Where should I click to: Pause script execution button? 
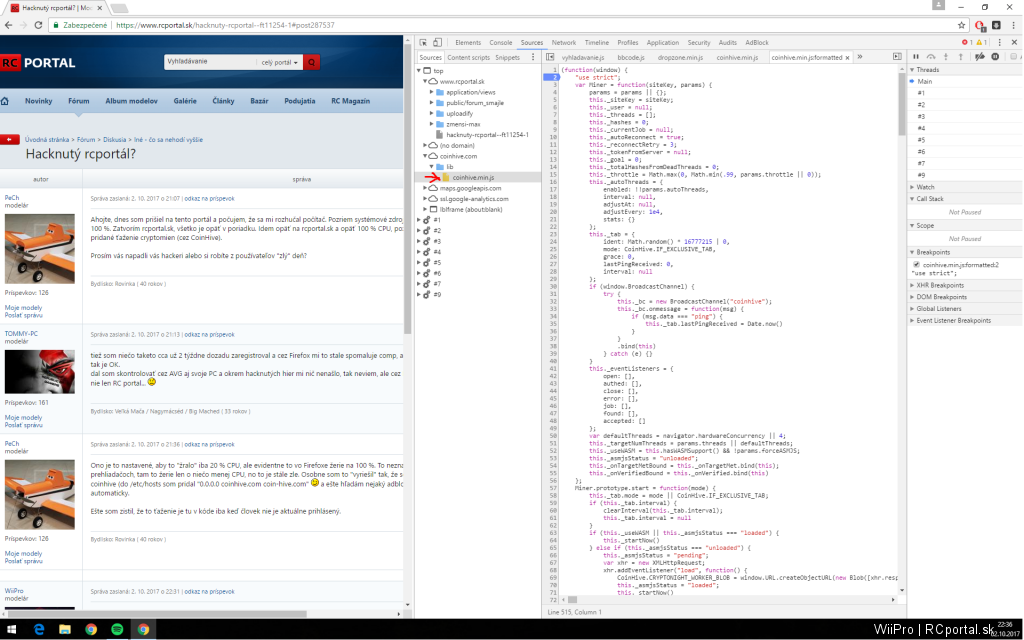point(916,57)
